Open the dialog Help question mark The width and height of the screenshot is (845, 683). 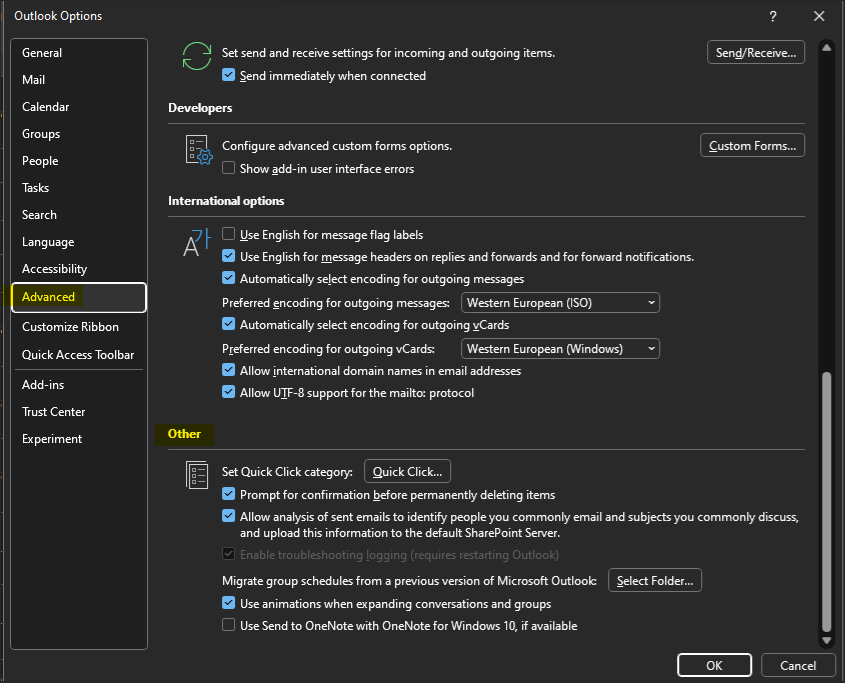tap(772, 16)
